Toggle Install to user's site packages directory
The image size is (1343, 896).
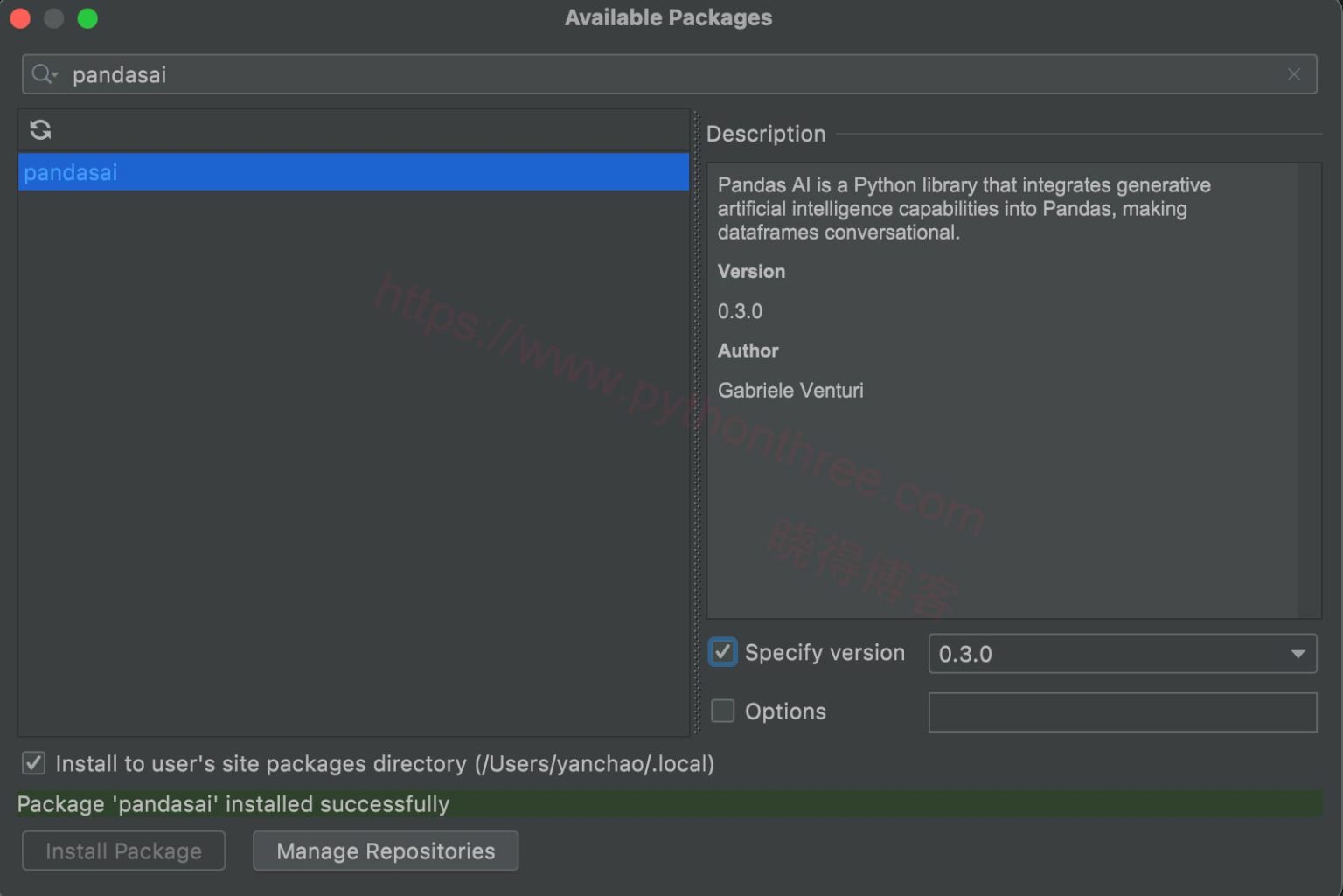34,763
